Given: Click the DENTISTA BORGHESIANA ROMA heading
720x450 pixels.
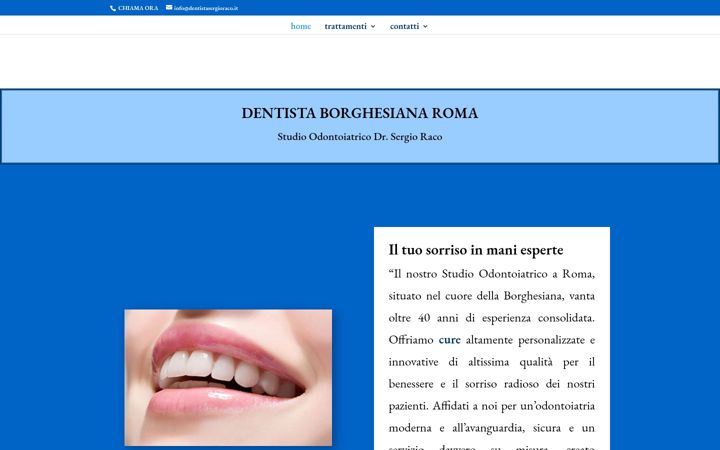Looking at the screenshot, I should [360, 113].
